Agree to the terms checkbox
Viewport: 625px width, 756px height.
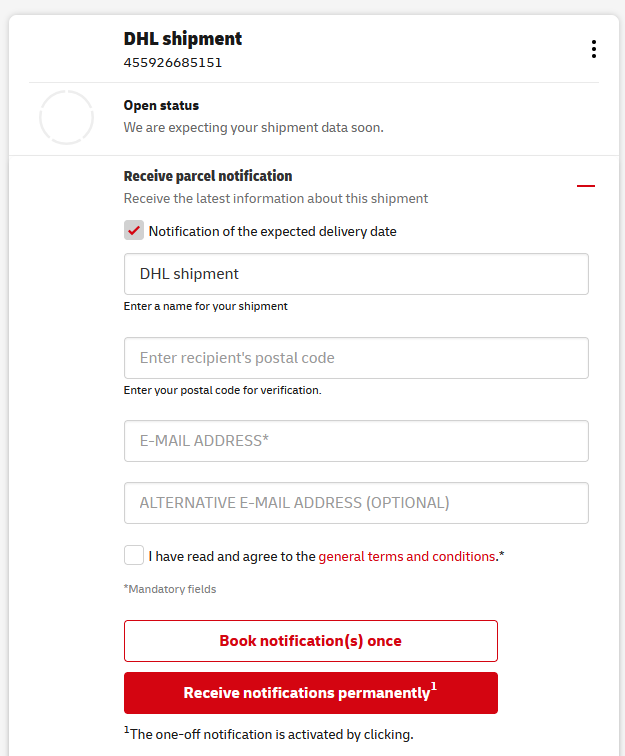tap(134, 556)
